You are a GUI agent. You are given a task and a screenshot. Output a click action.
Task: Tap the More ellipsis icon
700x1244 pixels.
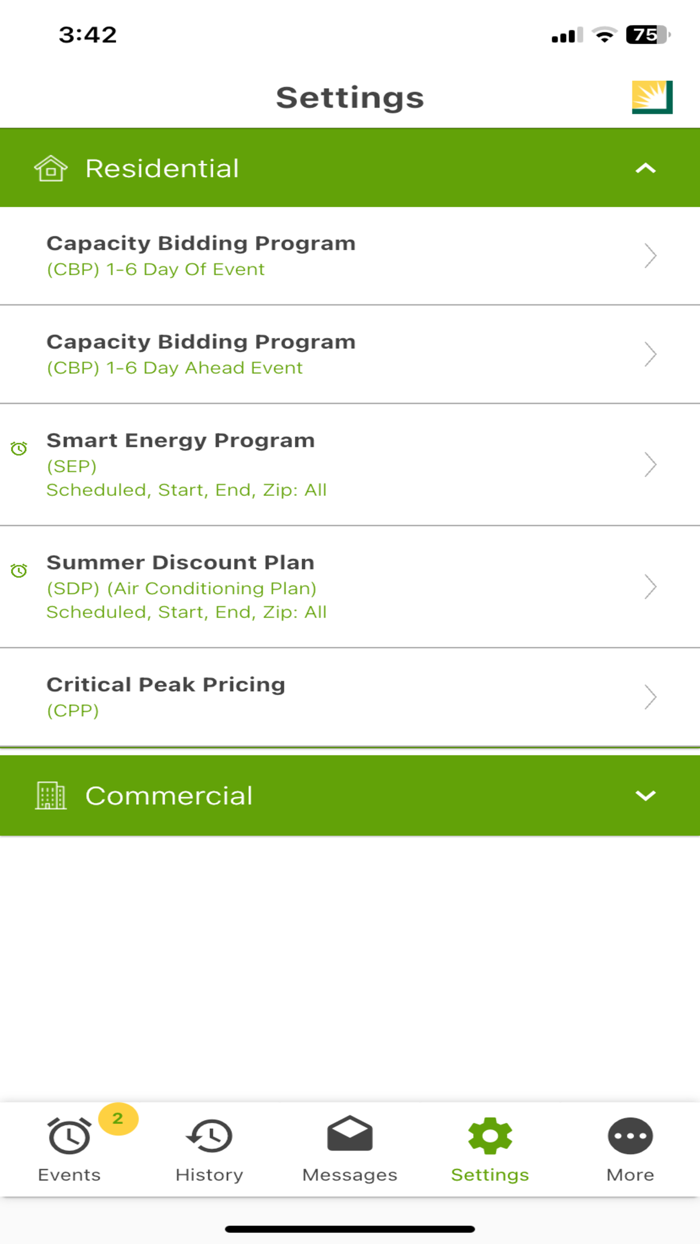(630, 1136)
